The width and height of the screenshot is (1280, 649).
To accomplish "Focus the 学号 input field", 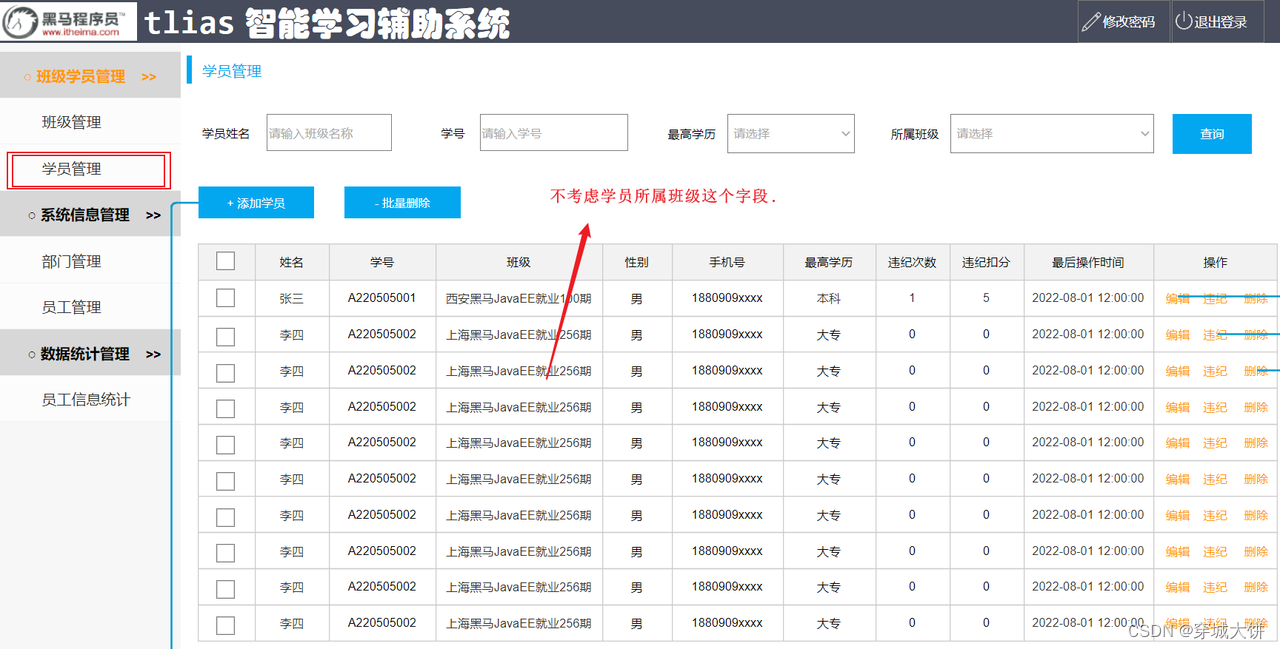I will pos(554,133).
